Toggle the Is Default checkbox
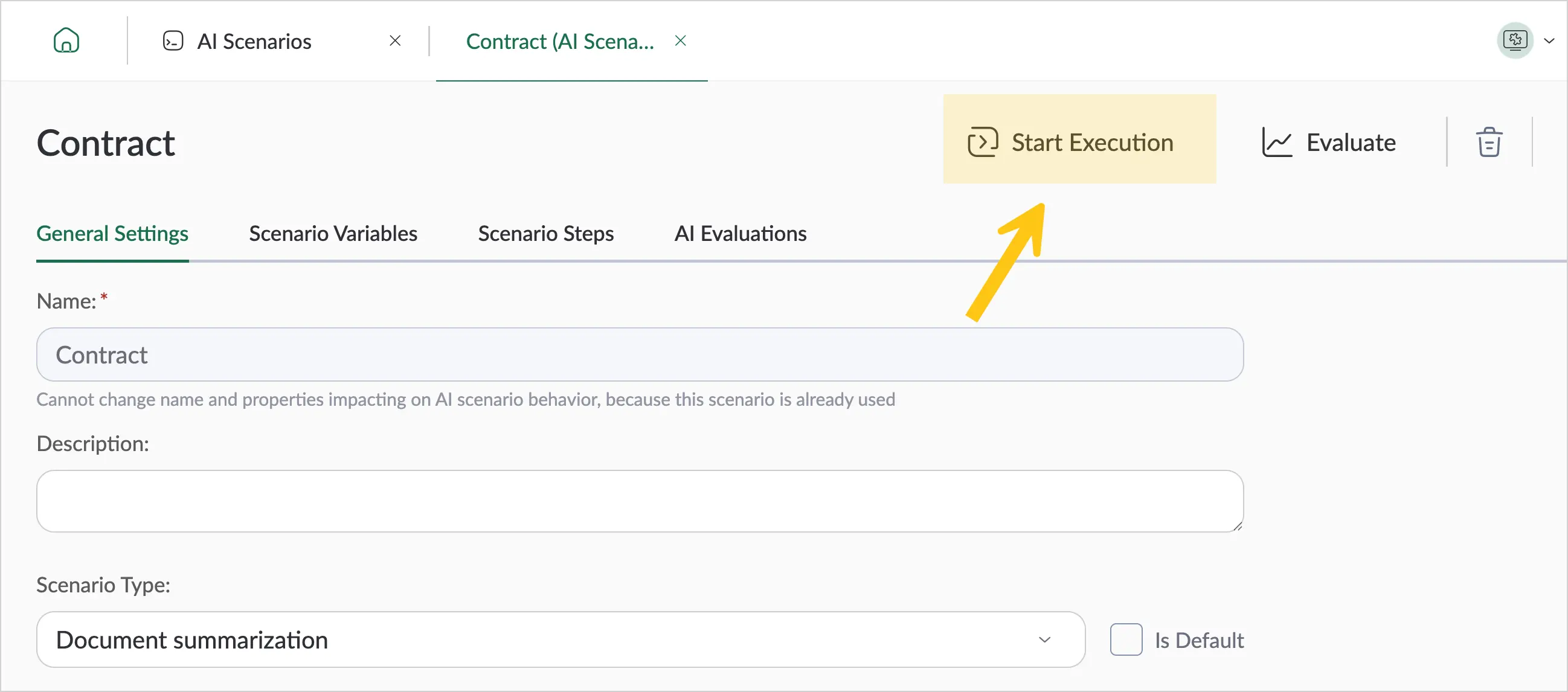This screenshot has height=692, width=1568. 1126,639
